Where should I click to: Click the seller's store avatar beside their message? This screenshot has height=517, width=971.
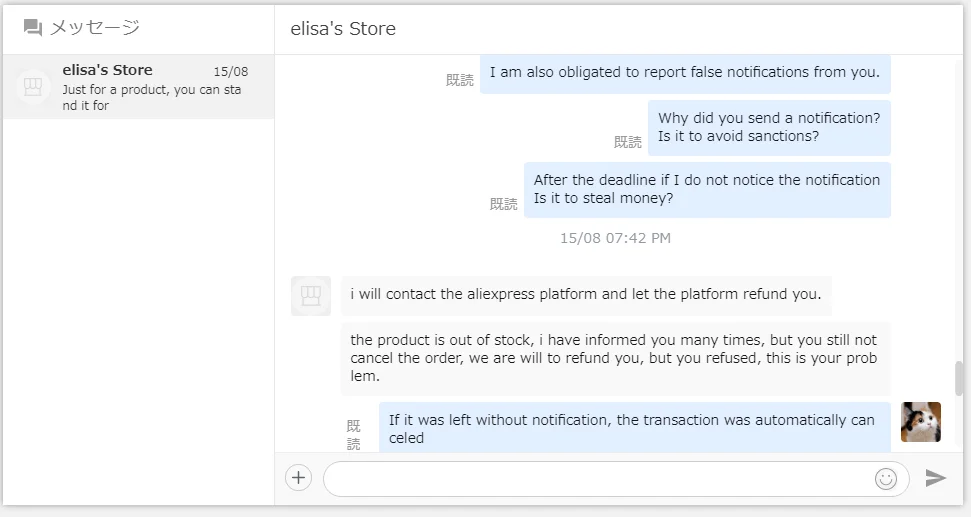311,296
